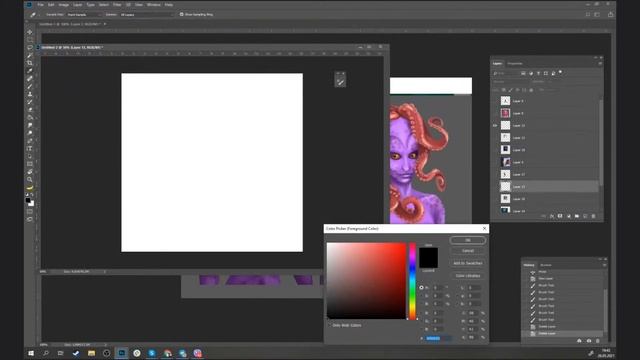Viewport: 640px width, 360px height.
Task: Hide the layer showing an eye icon
Action: [x=495, y=126]
